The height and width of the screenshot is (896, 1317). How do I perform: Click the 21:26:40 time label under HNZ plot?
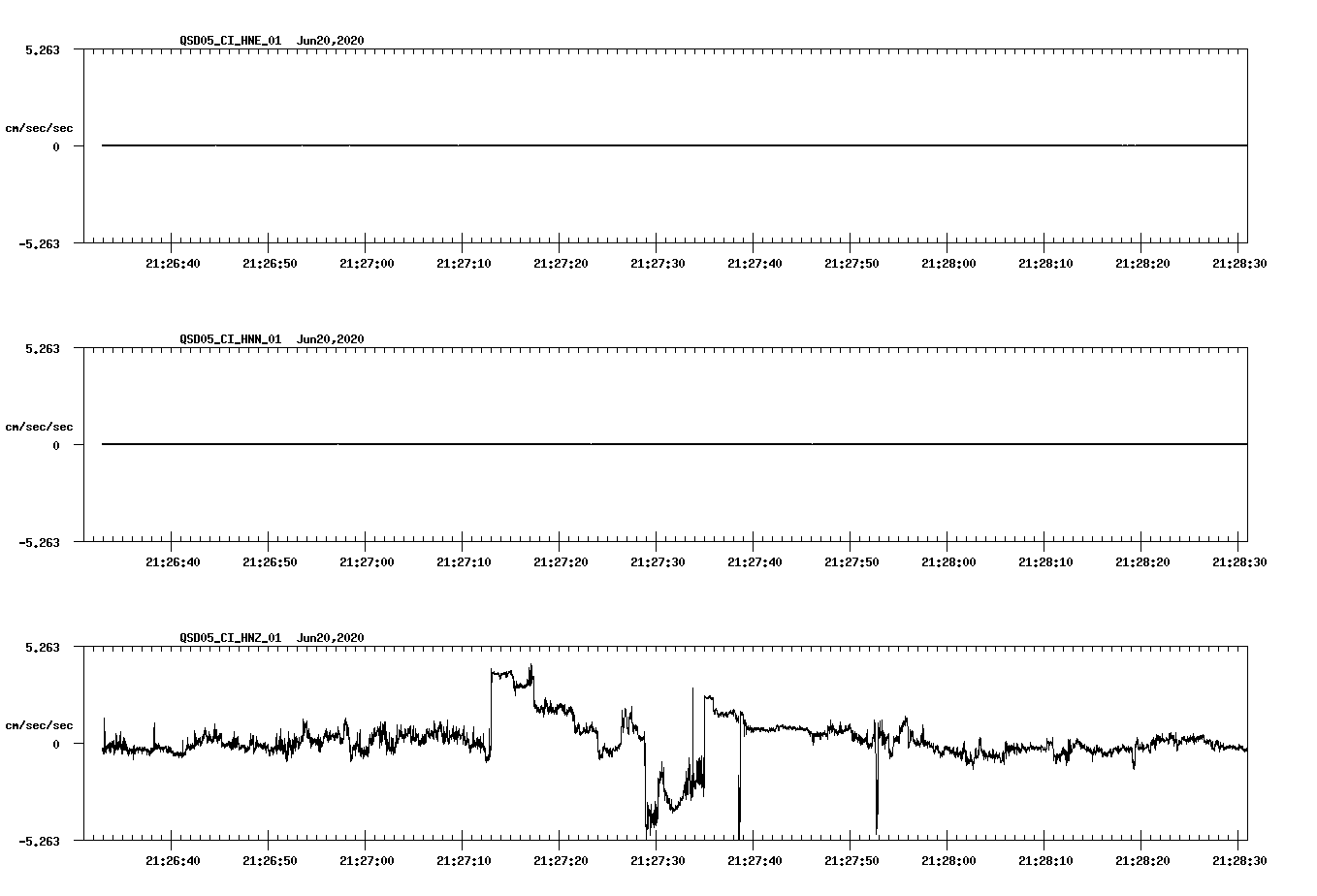(x=173, y=860)
